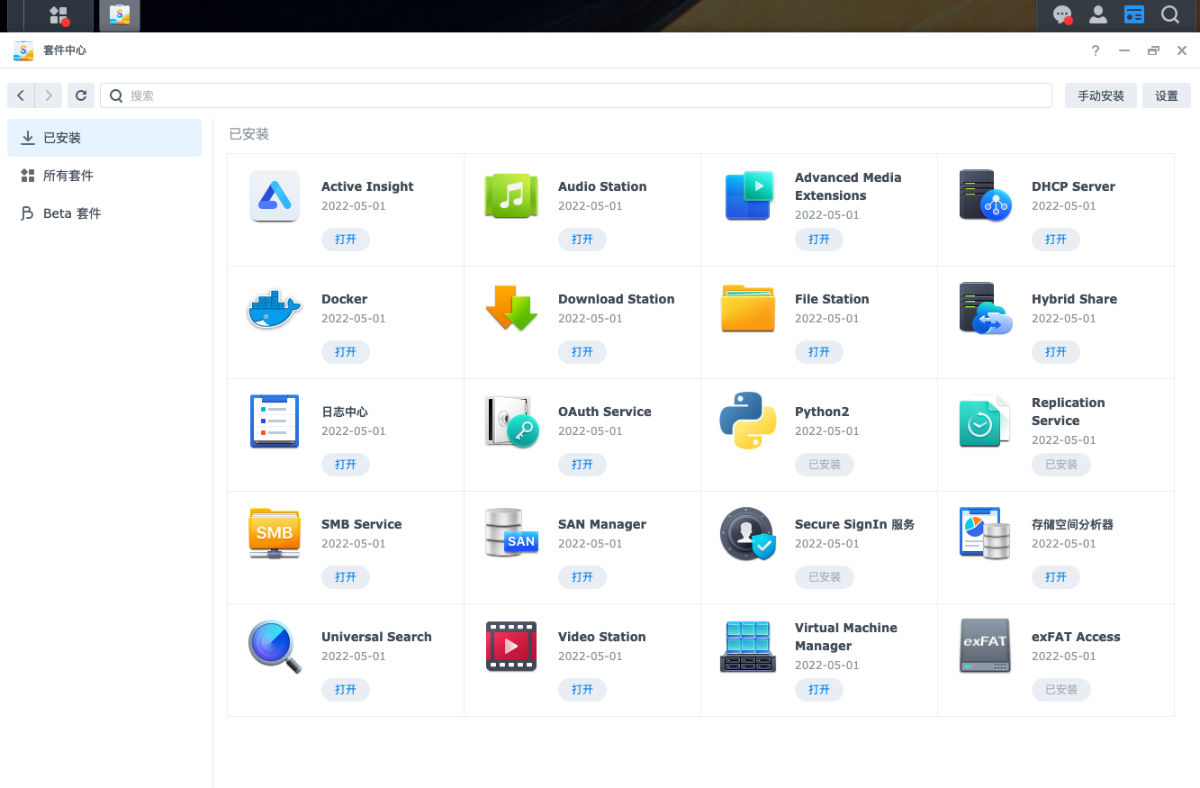Click the Video Station package name
This screenshot has width=1200, height=788.
(x=602, y=637)
